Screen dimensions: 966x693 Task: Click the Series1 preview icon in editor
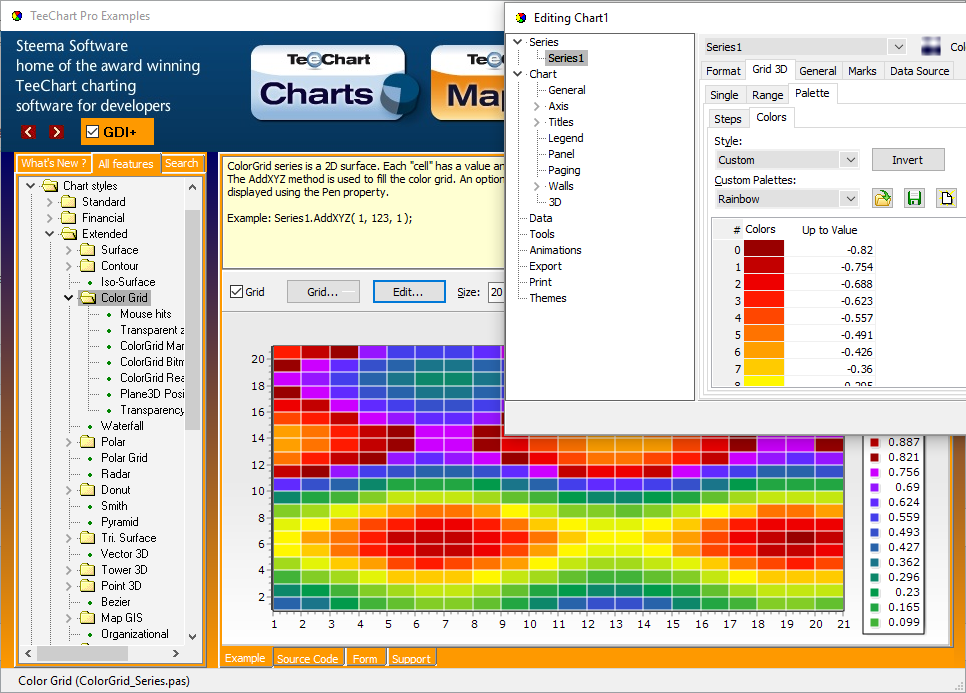pos(931,46)
